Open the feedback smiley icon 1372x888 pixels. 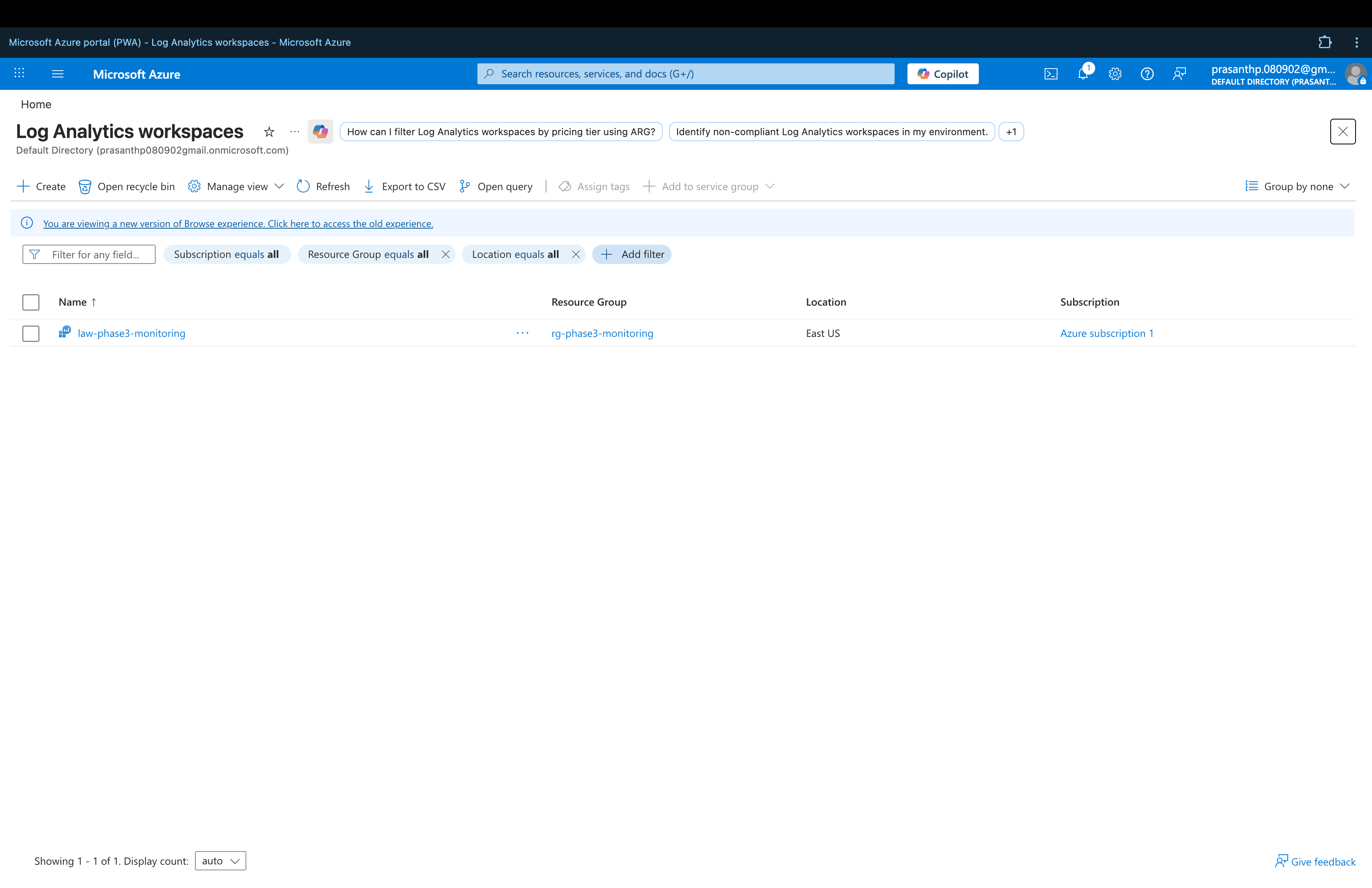(1179, 74)
